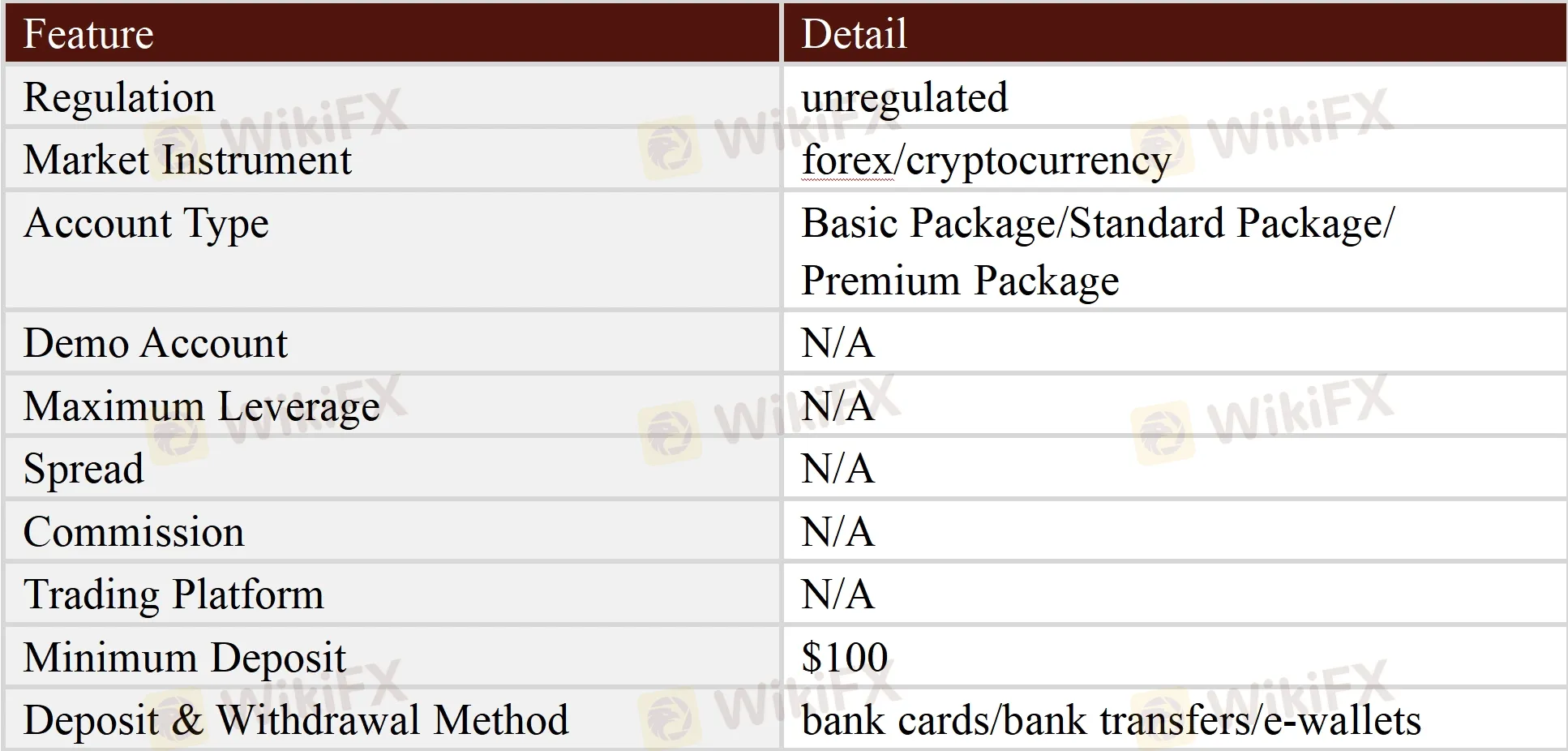Click the Spread row label

(84, 469)
